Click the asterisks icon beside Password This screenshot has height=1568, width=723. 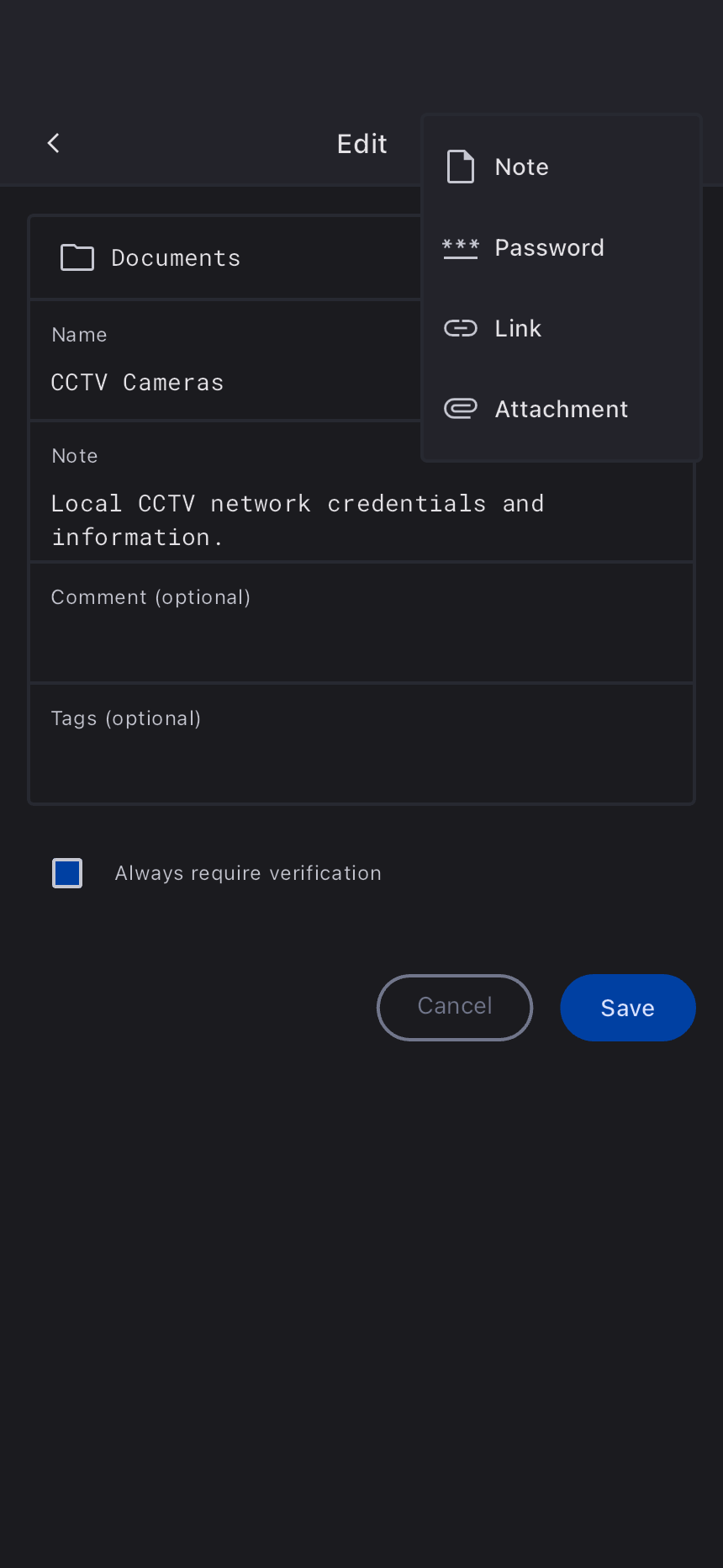(460, 248)
